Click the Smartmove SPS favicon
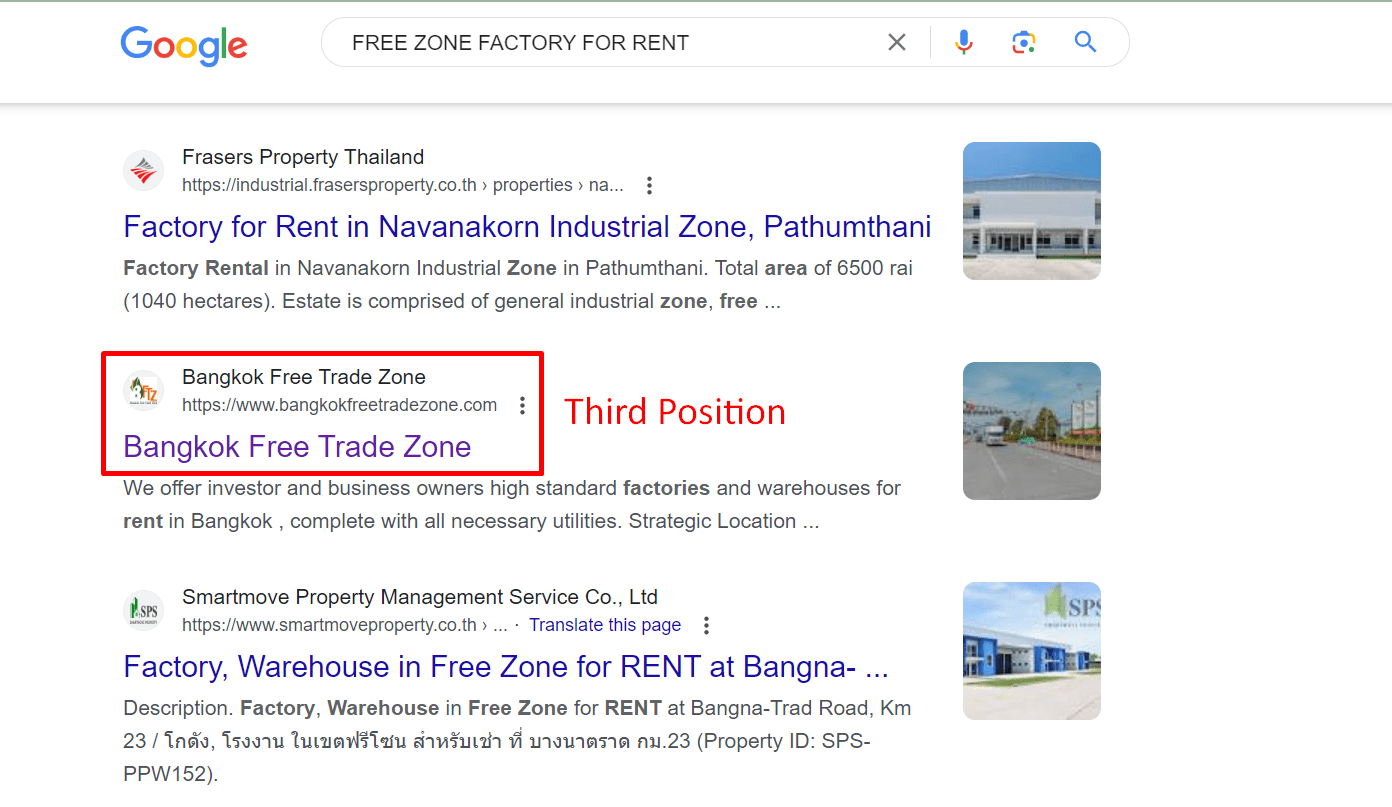This screenshot has width=1392, height=807. pos(144,611)
